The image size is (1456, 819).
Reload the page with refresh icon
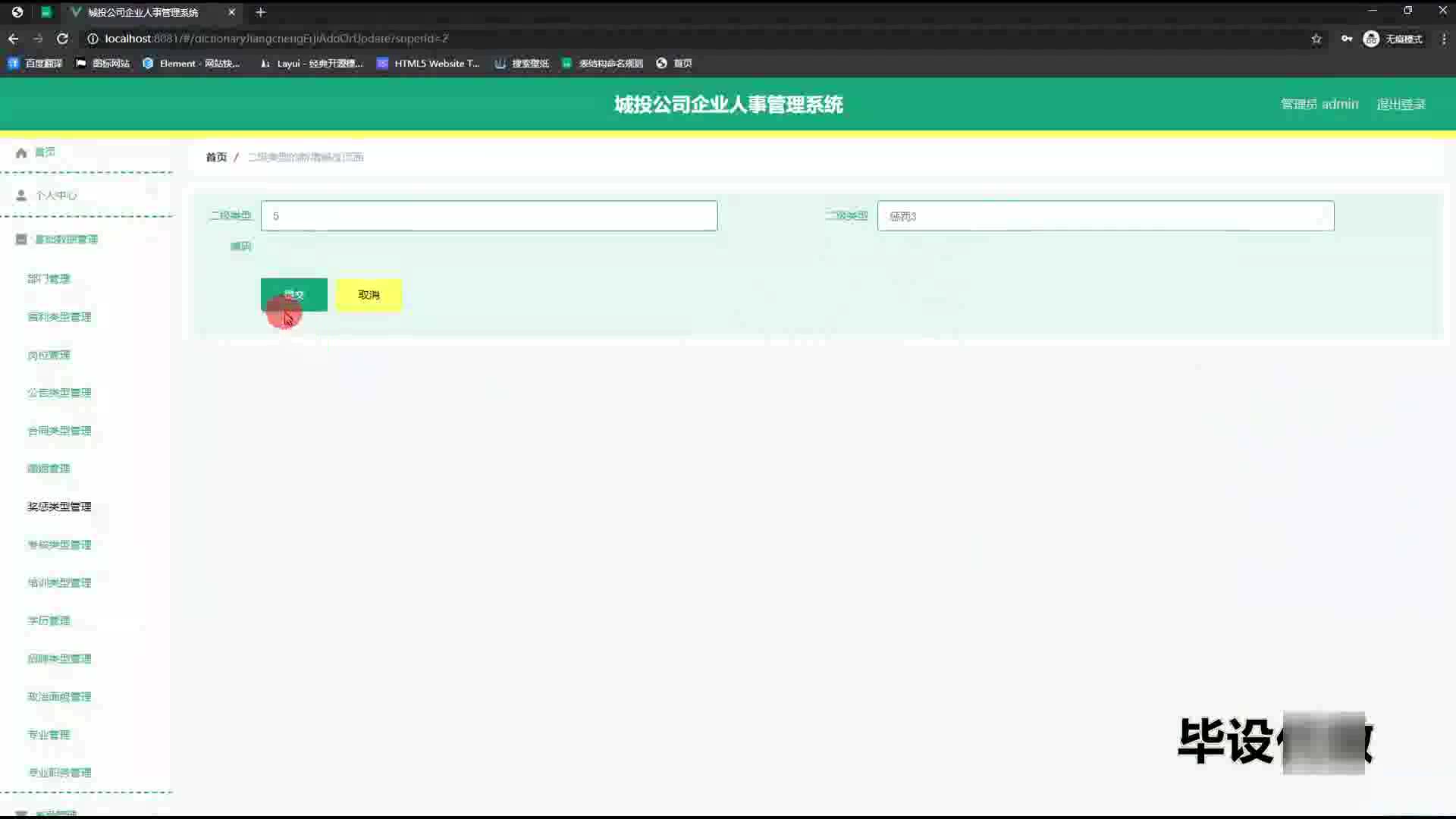pyautogui.click(x=63, y=39)
